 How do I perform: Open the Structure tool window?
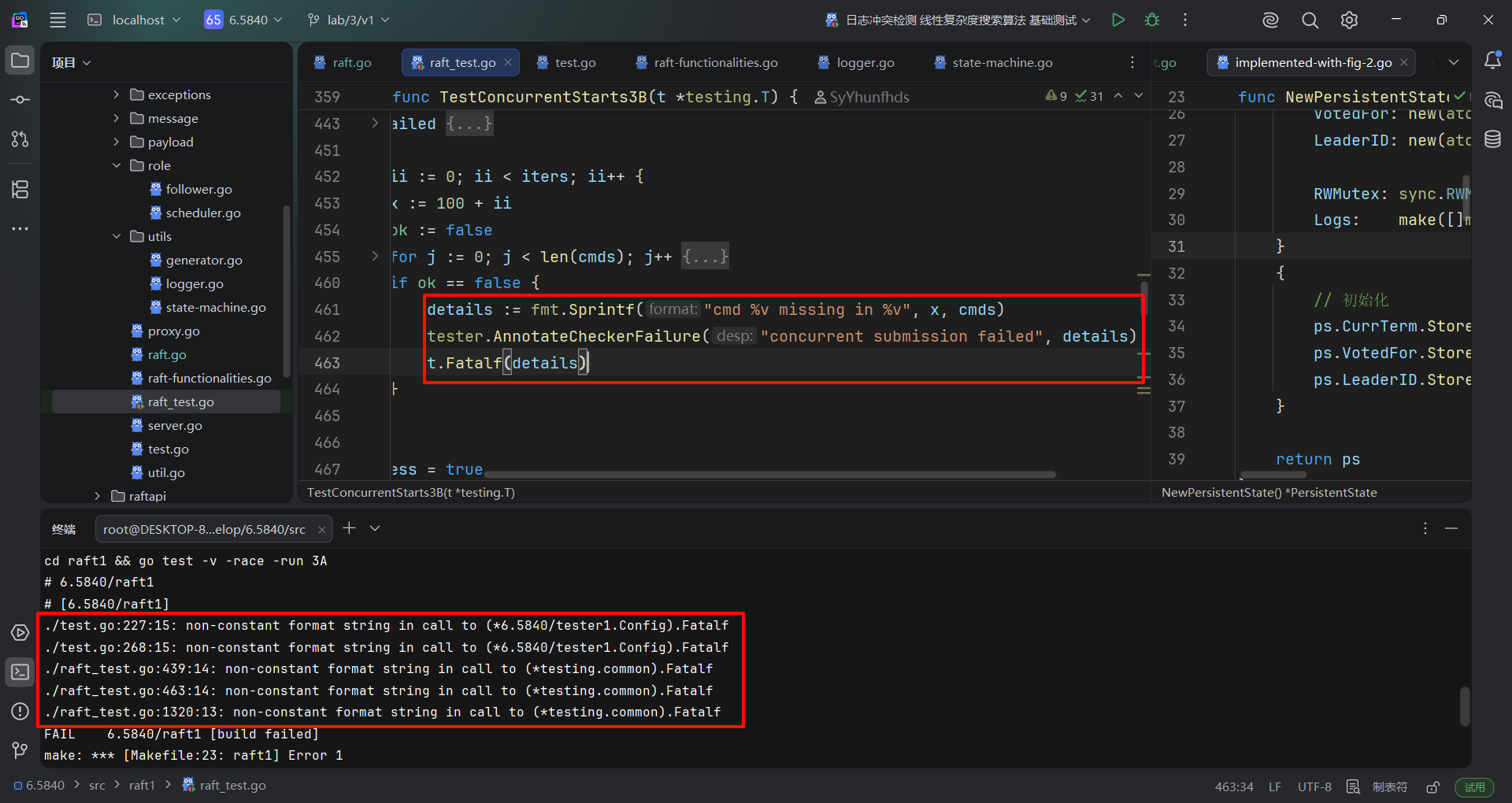[20, 189]
